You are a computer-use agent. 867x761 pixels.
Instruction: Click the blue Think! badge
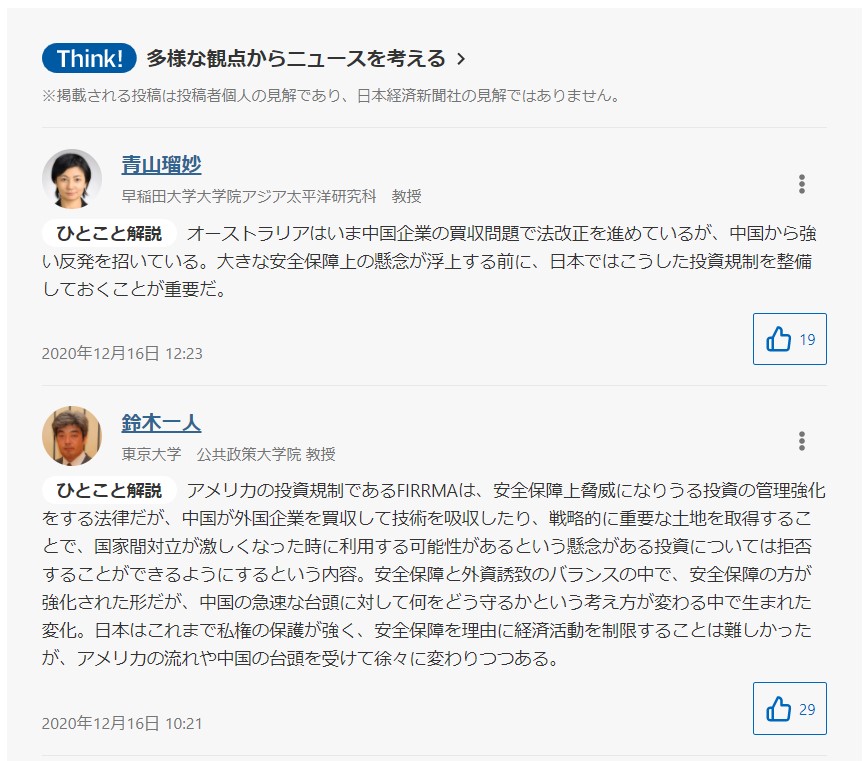tap(89, 59)
